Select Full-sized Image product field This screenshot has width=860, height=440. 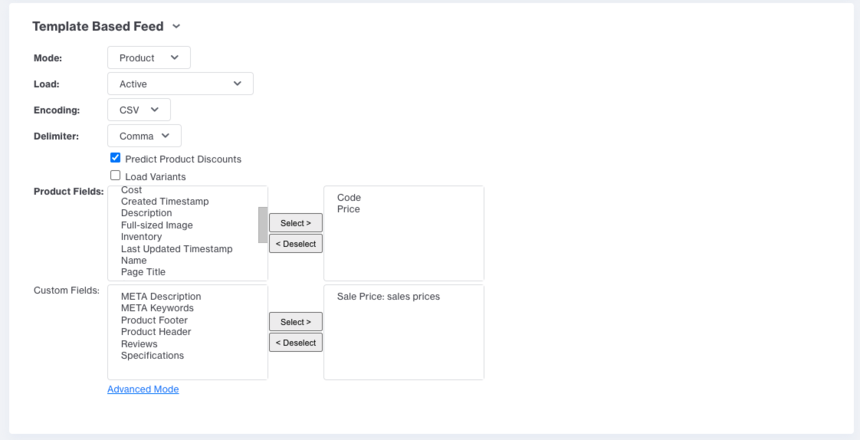click(157, 225)
